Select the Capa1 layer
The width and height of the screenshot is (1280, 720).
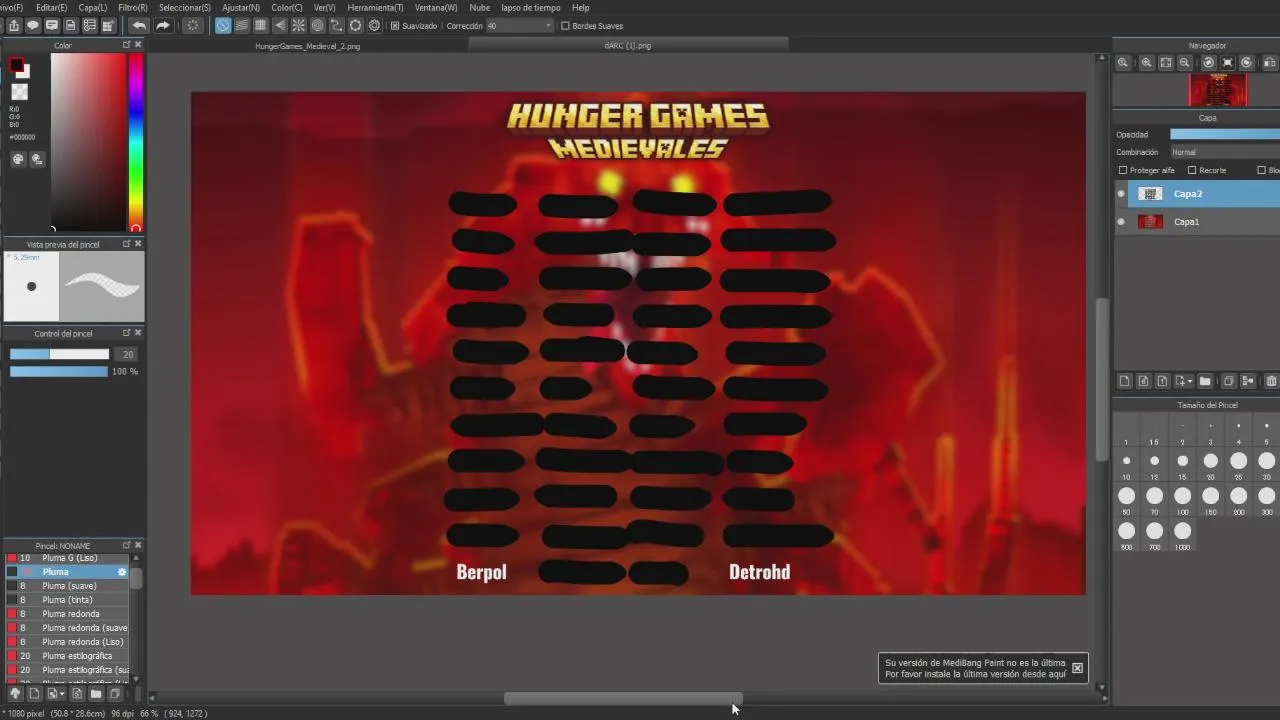(x=1198, y=222)
